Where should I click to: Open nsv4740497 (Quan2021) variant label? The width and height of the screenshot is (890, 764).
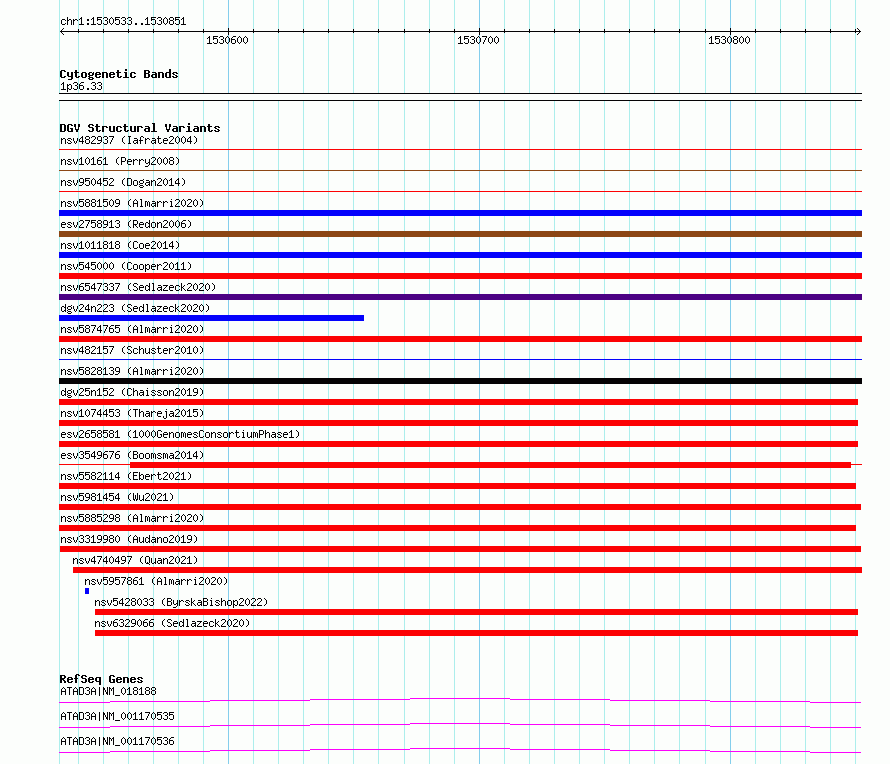point(135,560)
